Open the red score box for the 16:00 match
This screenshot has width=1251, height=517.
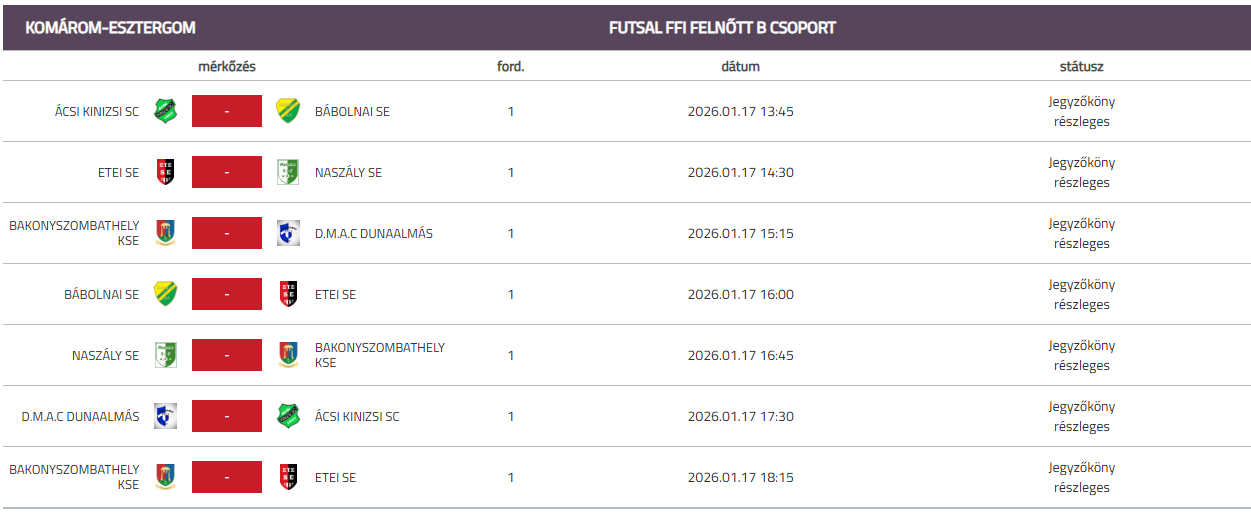point(227,294)
